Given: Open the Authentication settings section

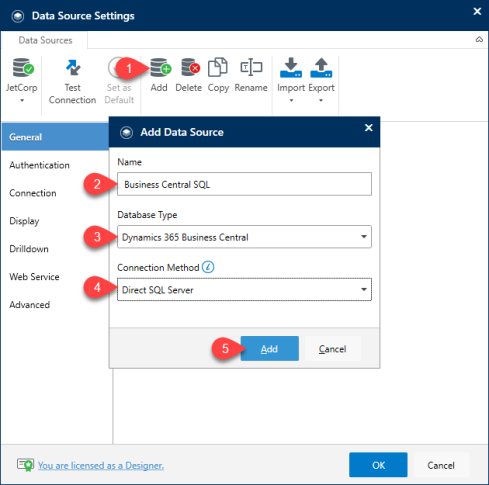Looking at the screenshot, I should (39, 165).
